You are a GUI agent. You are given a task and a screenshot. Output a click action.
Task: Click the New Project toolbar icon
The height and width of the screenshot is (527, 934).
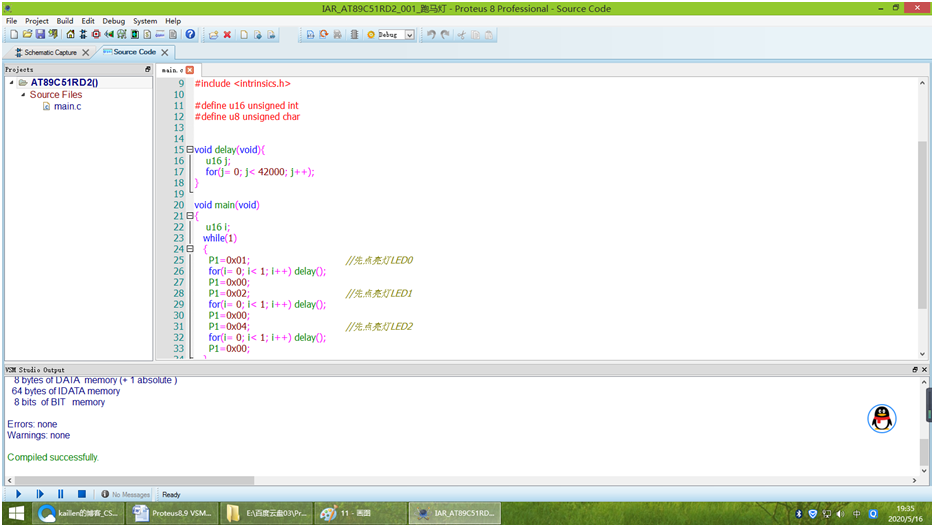(x=14, y=35)
